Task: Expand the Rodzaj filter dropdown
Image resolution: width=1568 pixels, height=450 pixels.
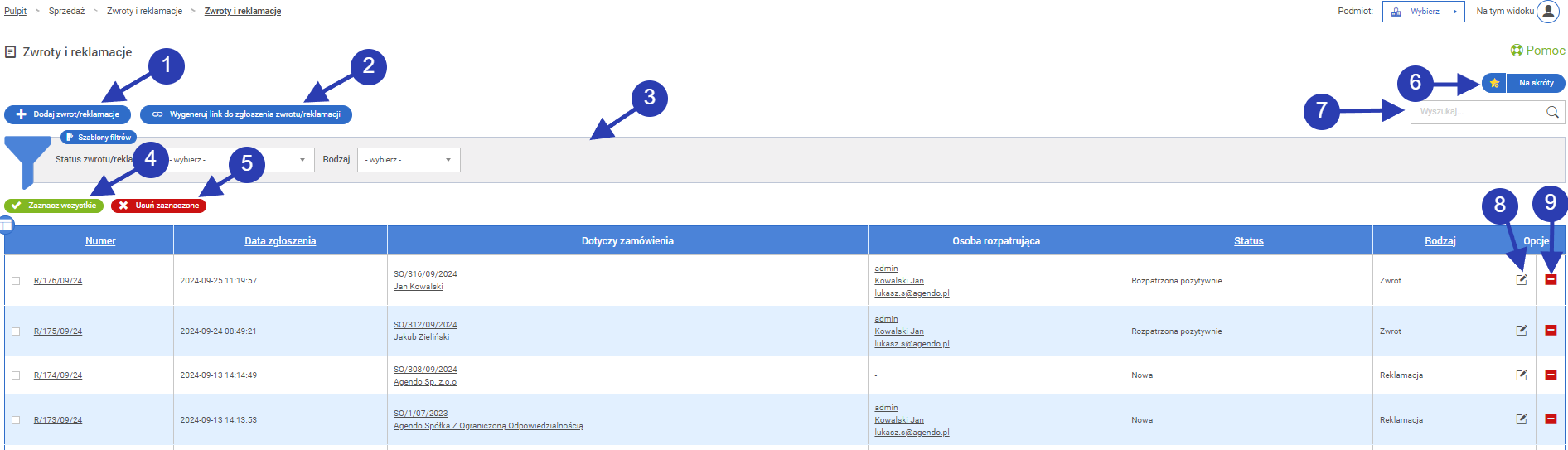Action: click(409, 160)
